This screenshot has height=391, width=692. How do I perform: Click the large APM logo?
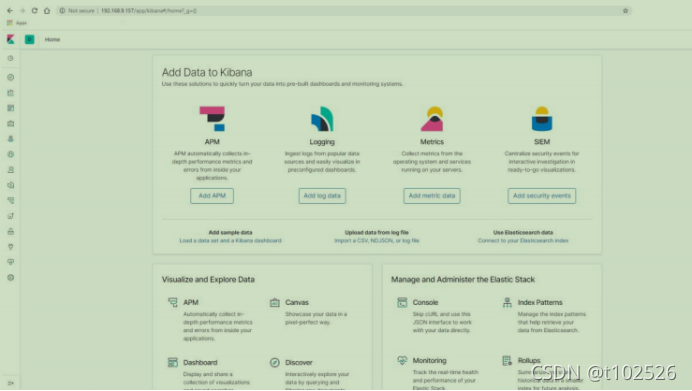[x=212, y=119]
